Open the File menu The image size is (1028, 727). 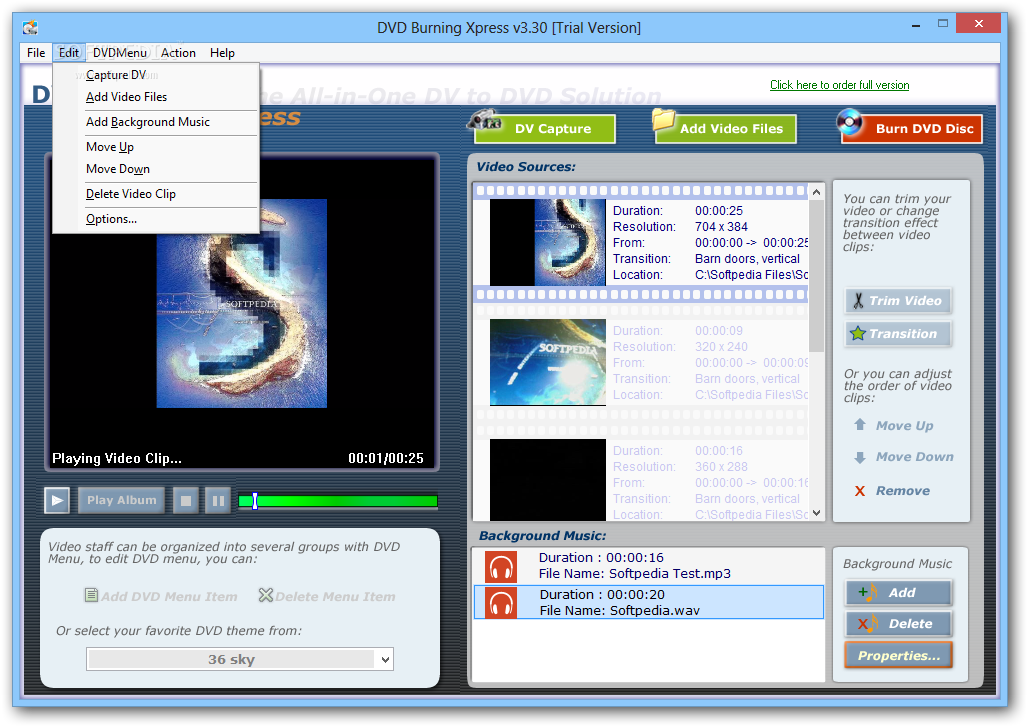(36, 53)
